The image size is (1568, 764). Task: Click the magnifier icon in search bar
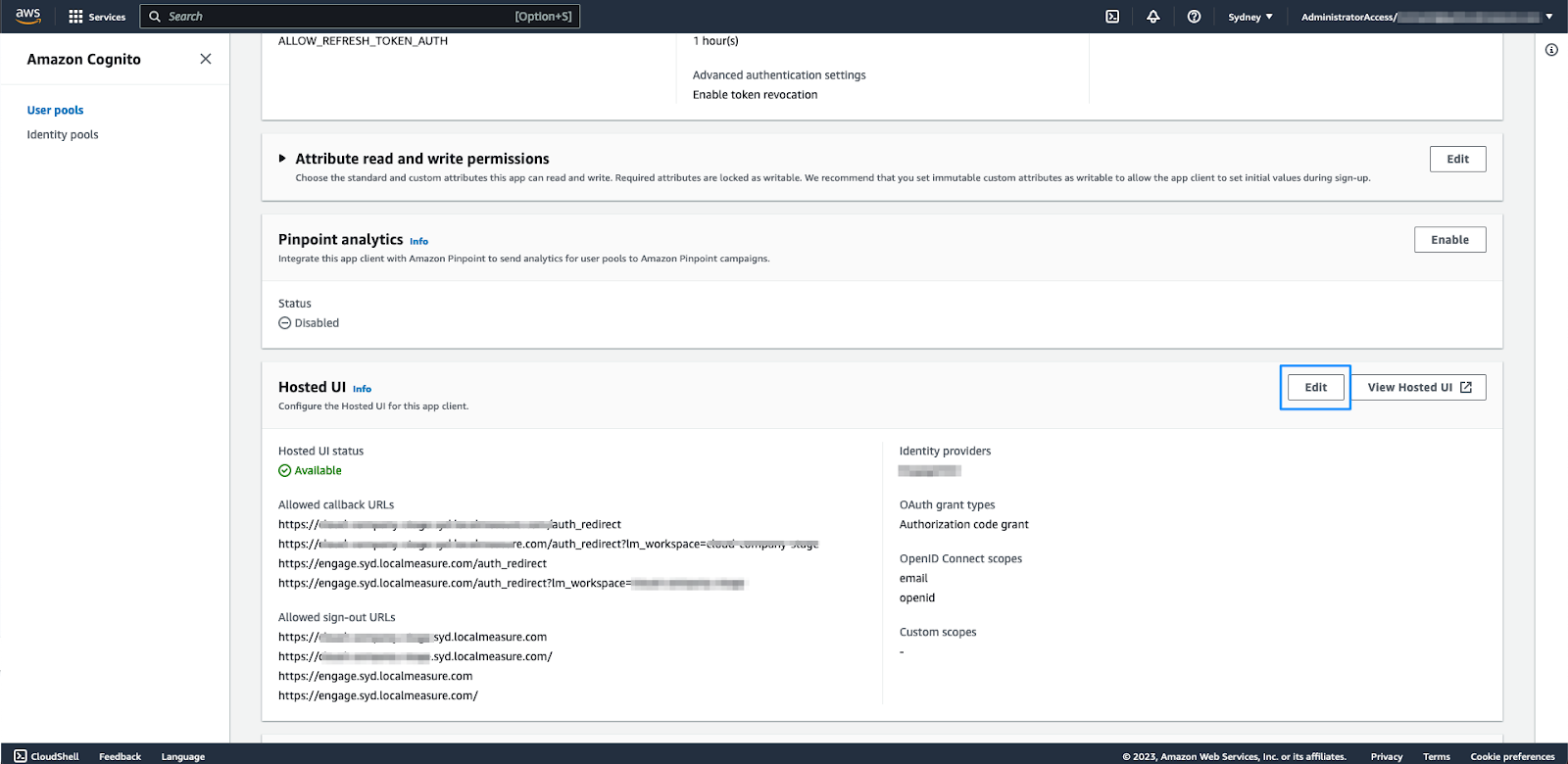[155, 17]
